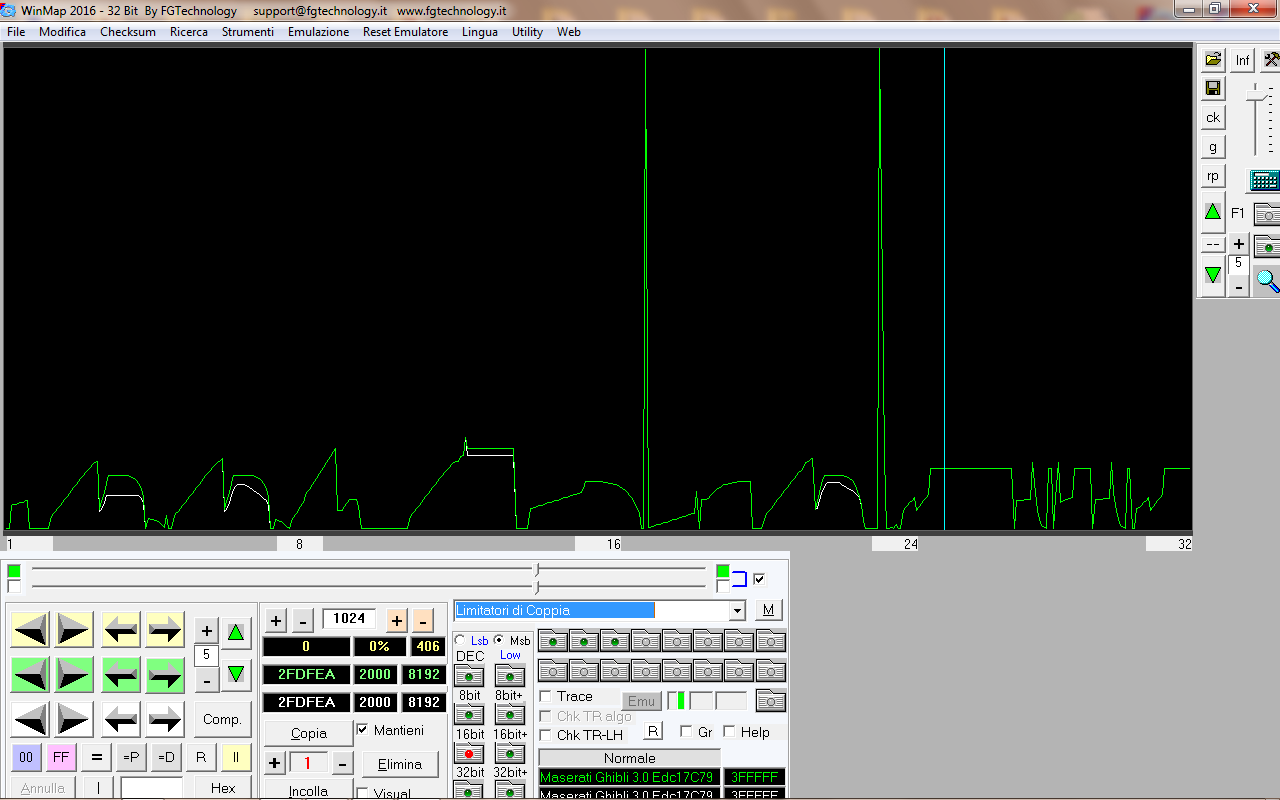Viewport: 1280px width, 800px height.
Task: Click green-background right arrow button
Action: coord(165,675)
